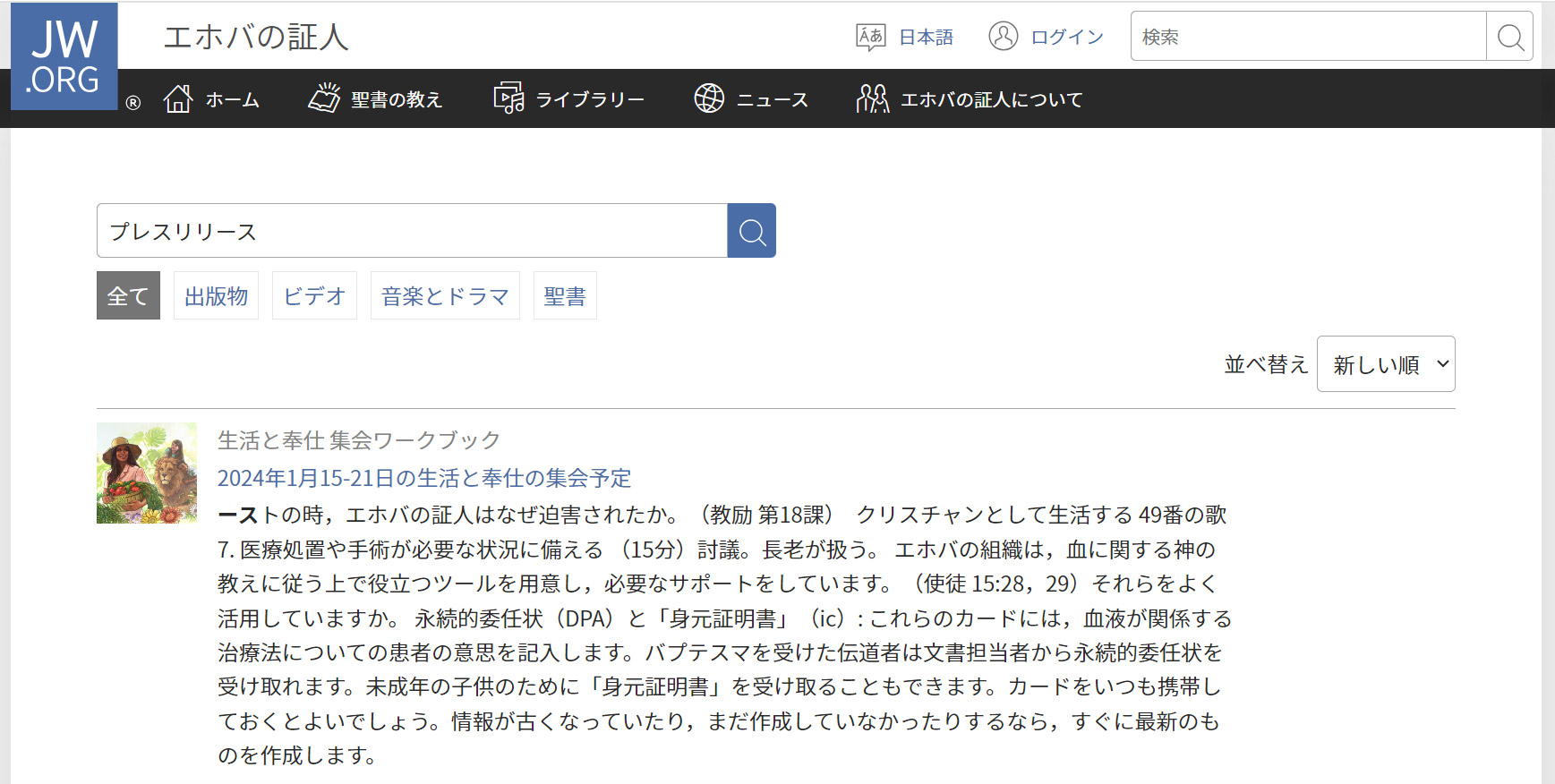The height and width of the screenshot is (784, 1555).
Task: Open the ホーム menu item
Action: coord(233,99)
